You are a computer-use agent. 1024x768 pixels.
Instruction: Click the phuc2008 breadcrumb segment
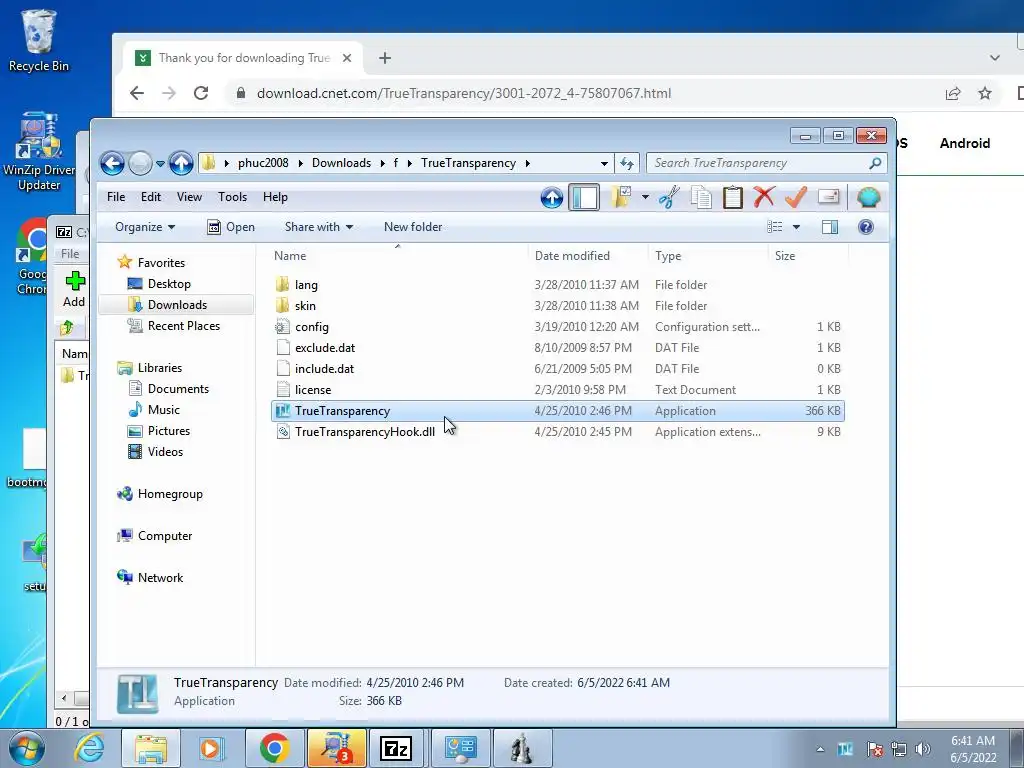pos(263,163)
